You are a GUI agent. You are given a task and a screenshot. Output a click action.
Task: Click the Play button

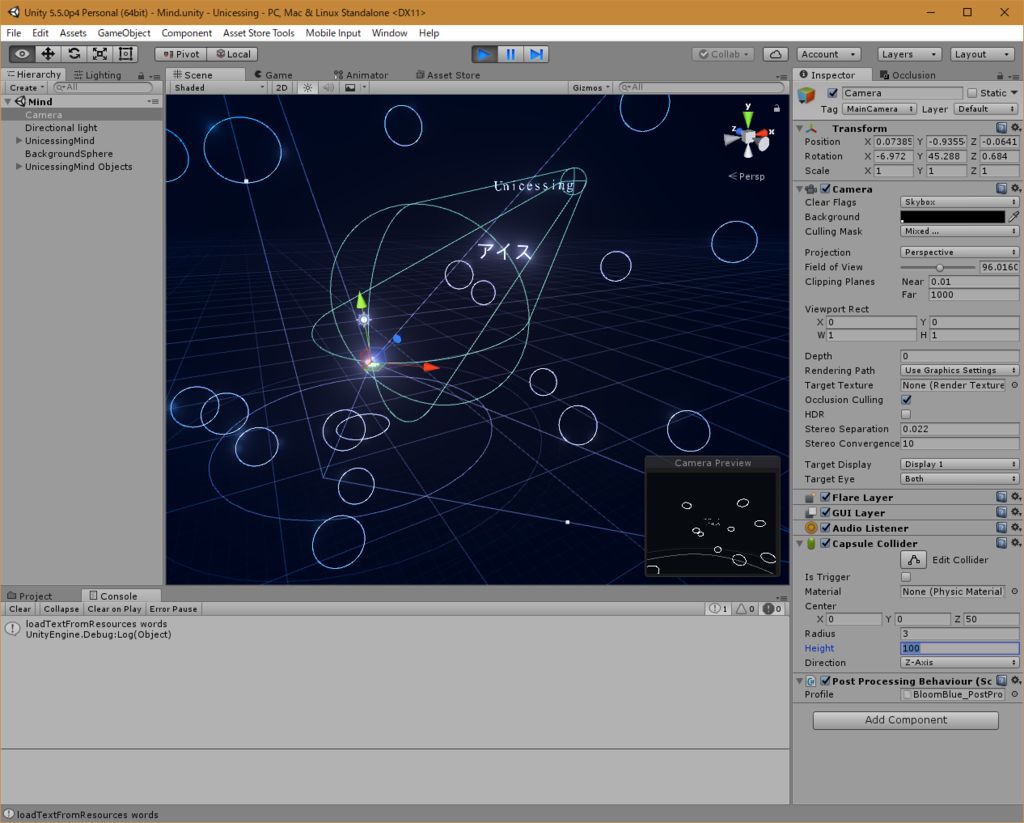[485, 54]
